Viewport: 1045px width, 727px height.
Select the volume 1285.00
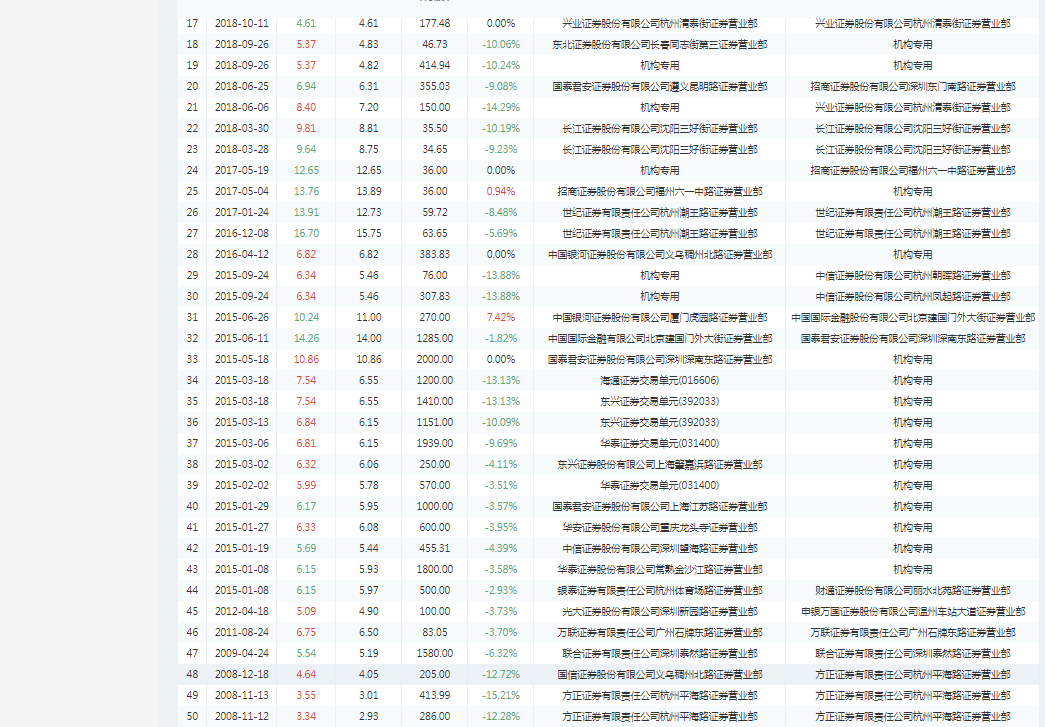pyautogui.click(x=435, y=338)
